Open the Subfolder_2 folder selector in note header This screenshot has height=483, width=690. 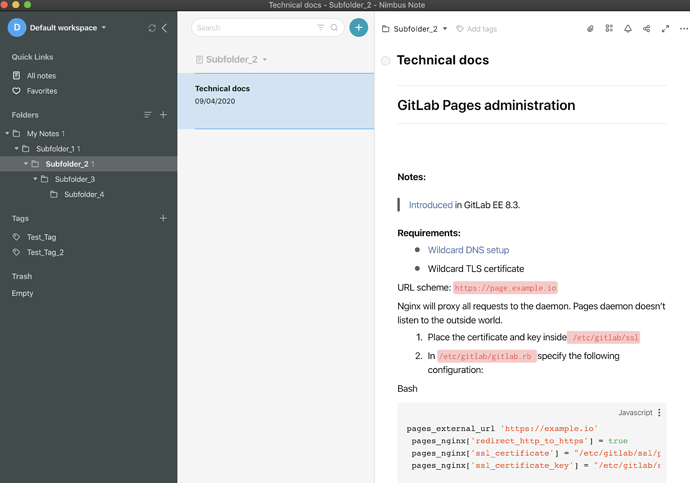tap(415, 29)
